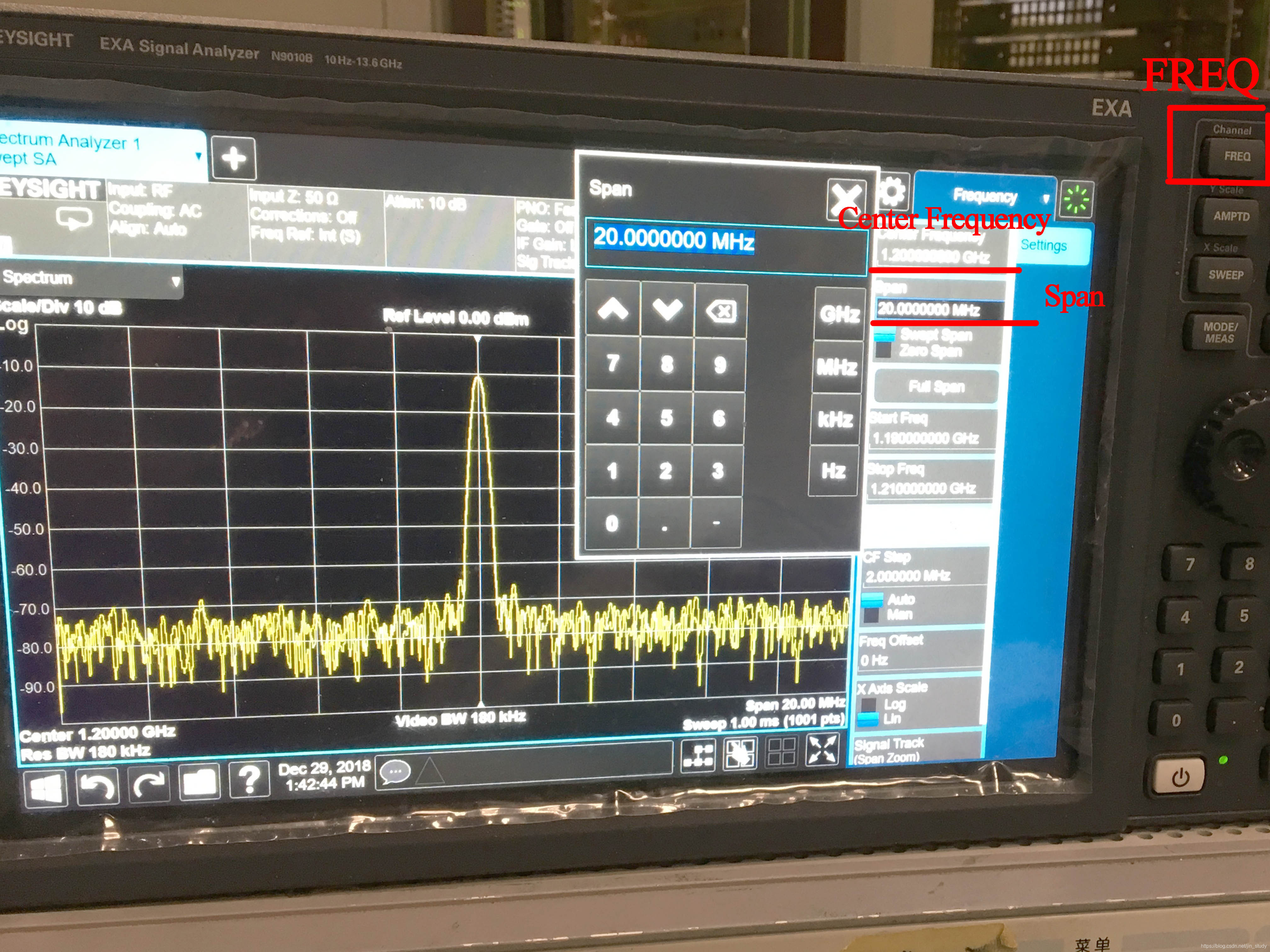Expand the Spectrum Analyzer 1 mode dropdown
This screenshot has height=952, width=1270.
tap(198, 156)
